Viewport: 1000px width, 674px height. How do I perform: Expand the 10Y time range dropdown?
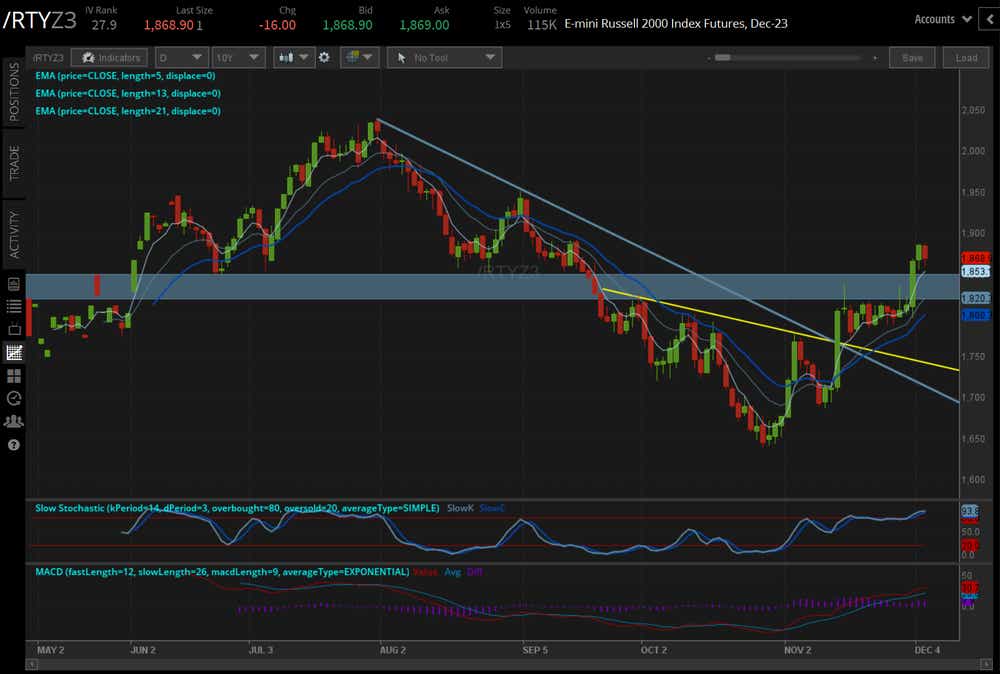click(x=238, y=58)
